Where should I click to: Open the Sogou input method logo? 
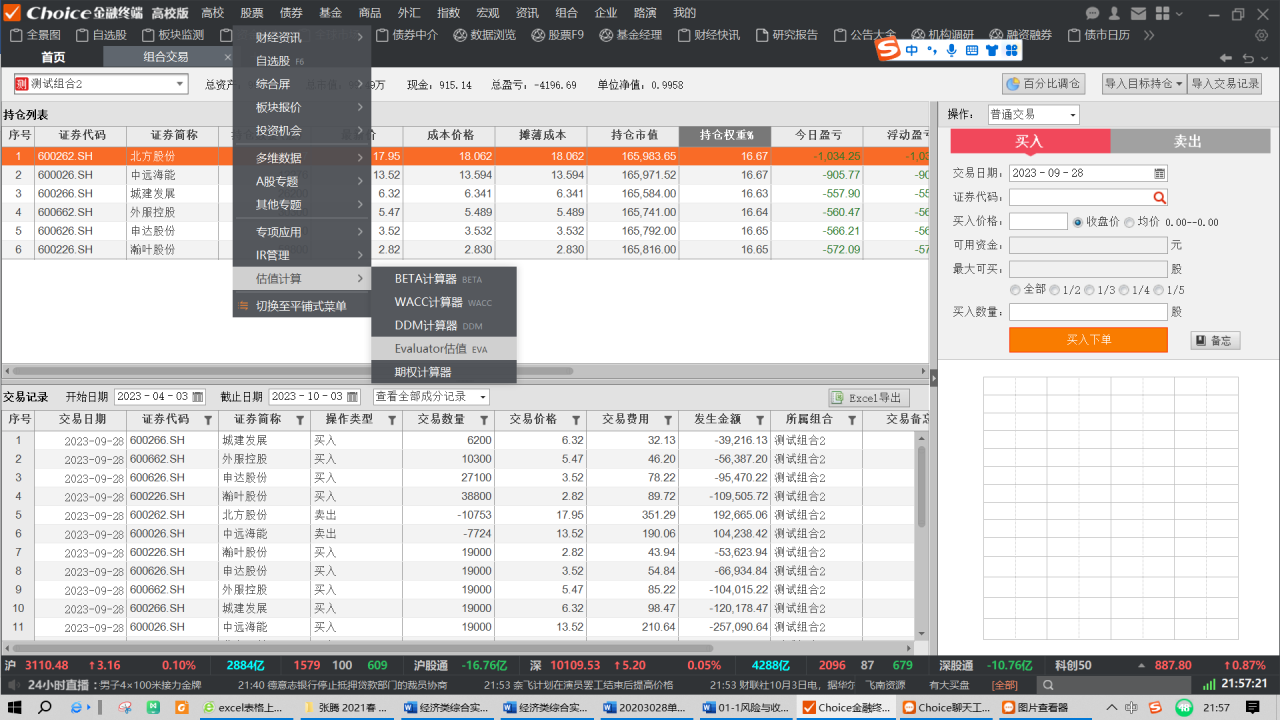pyautogui.click(x=889, y=50)
